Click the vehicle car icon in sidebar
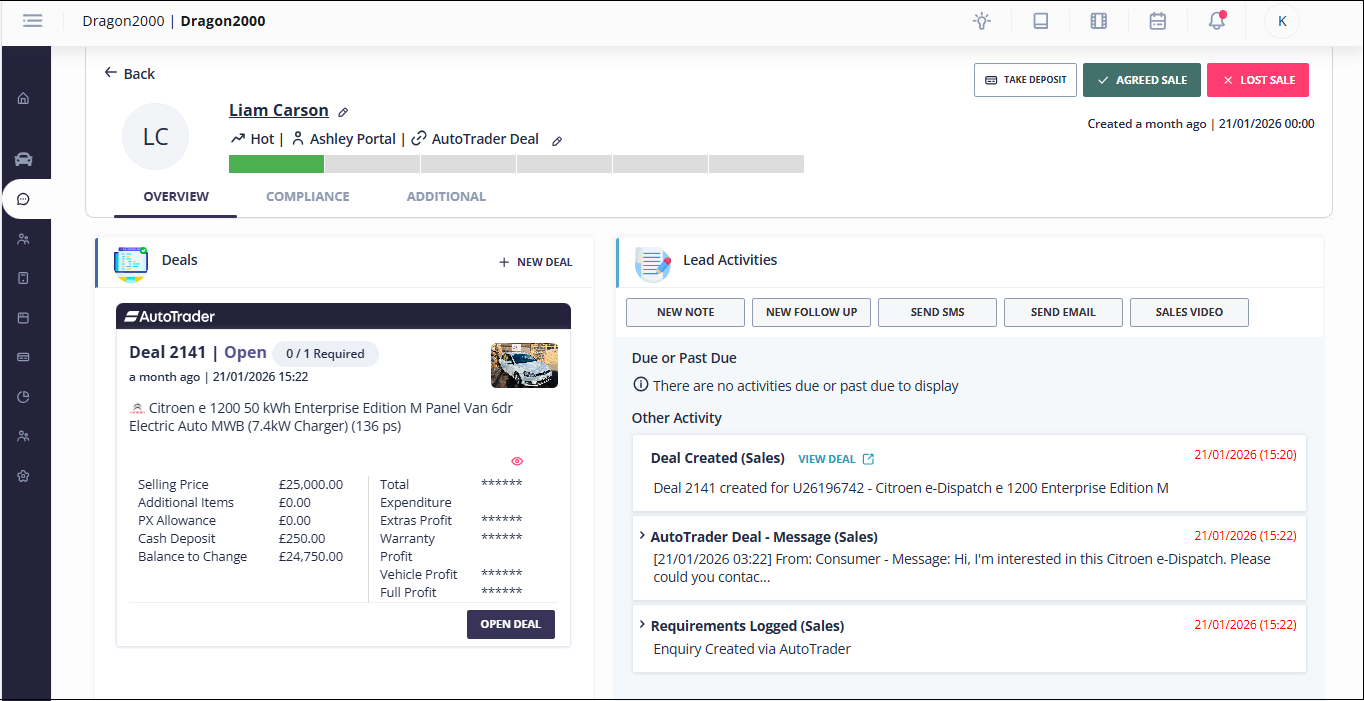 coord(24,159)
